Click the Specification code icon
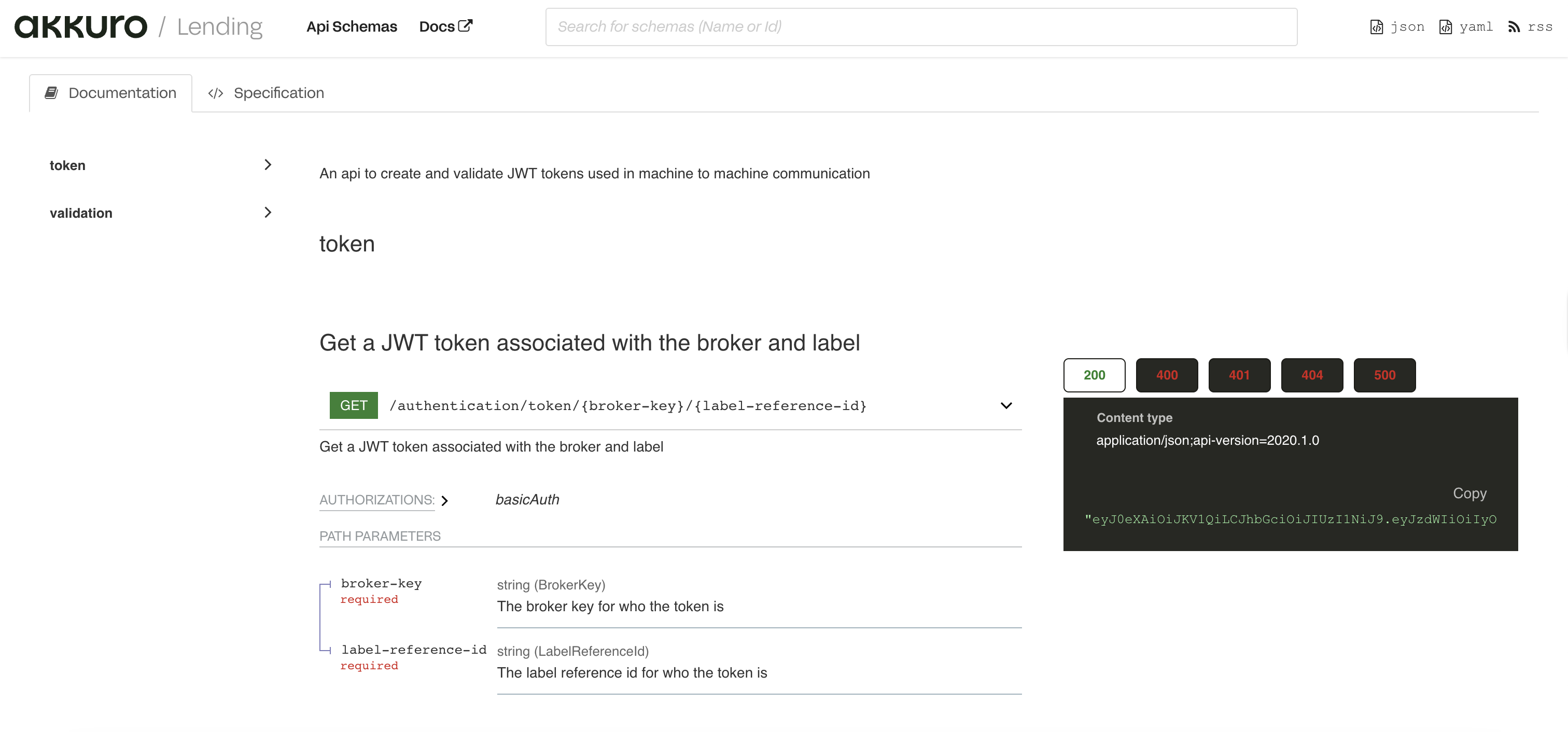This screenshot has width=1568, height=732. coord(216,92)
